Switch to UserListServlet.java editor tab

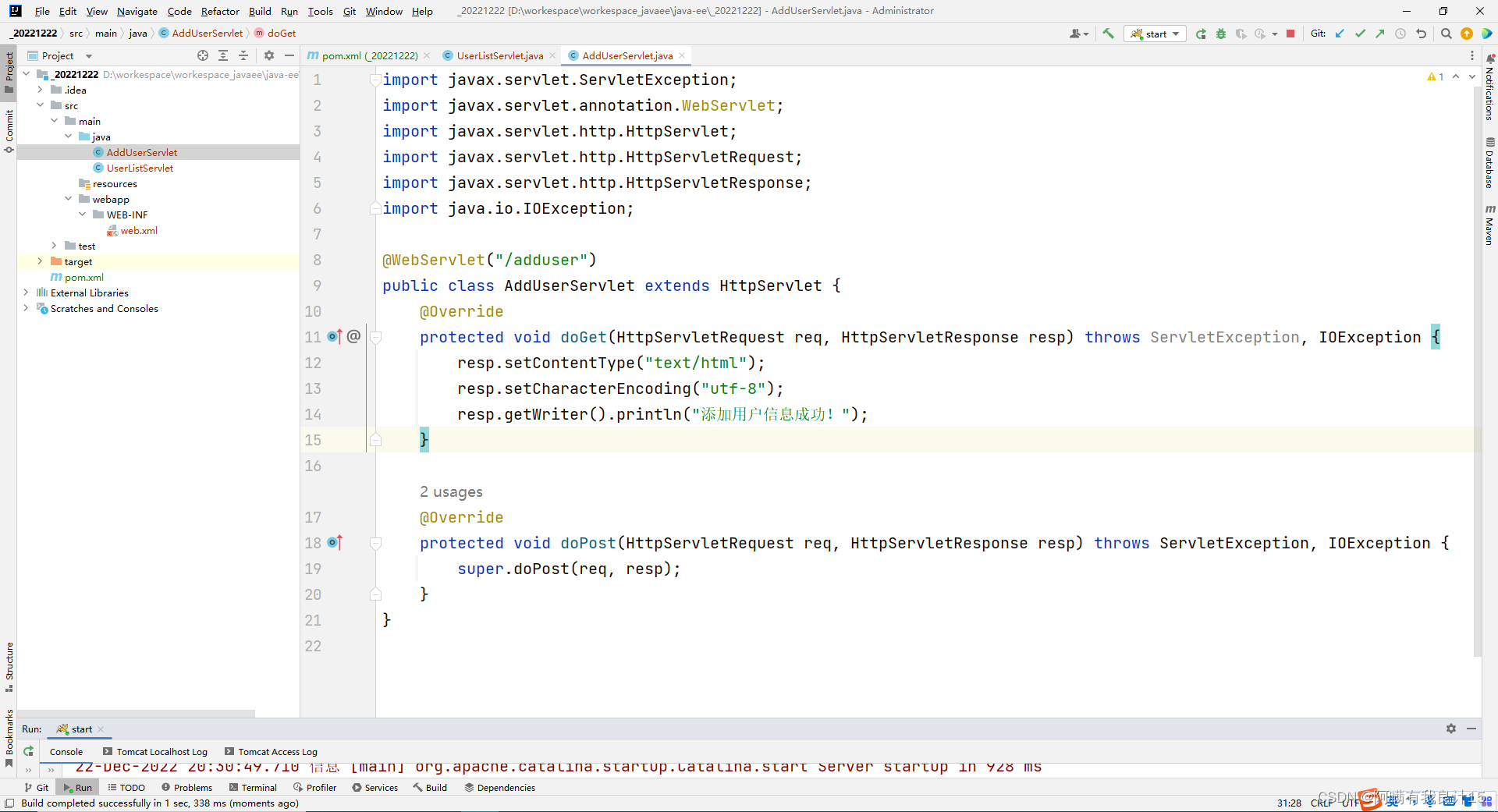(x=499, y=55)
